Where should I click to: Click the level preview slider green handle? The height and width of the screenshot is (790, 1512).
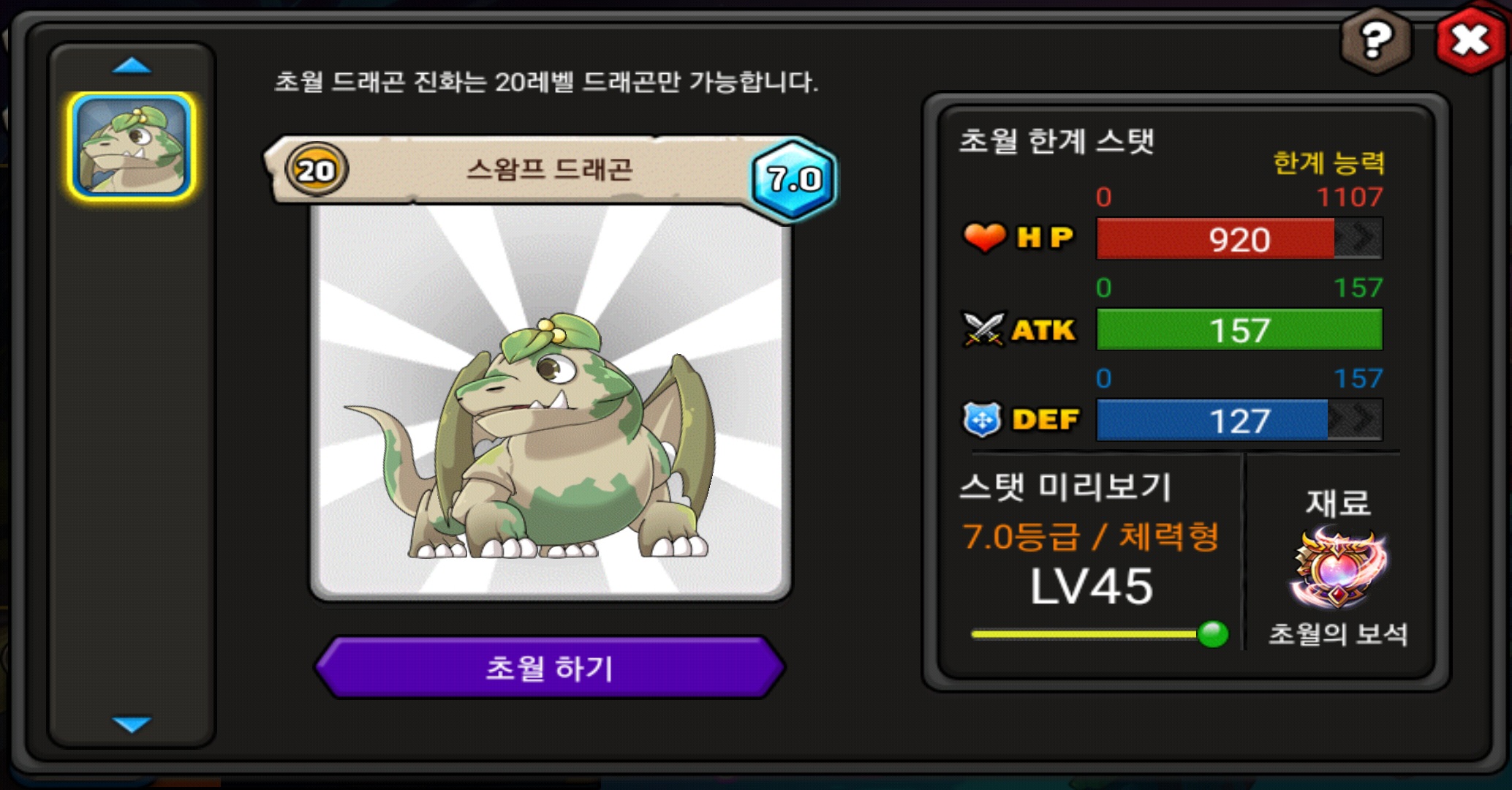tap(1213, 634)
